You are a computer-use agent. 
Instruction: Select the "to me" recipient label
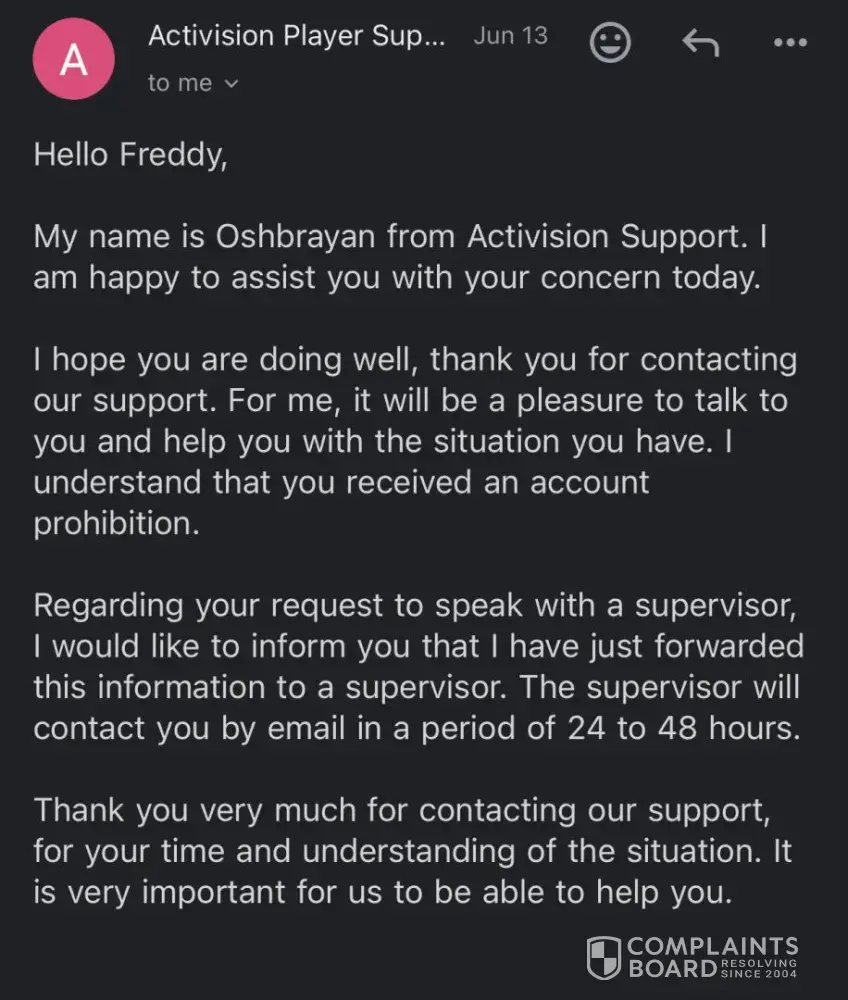(180, 84)
